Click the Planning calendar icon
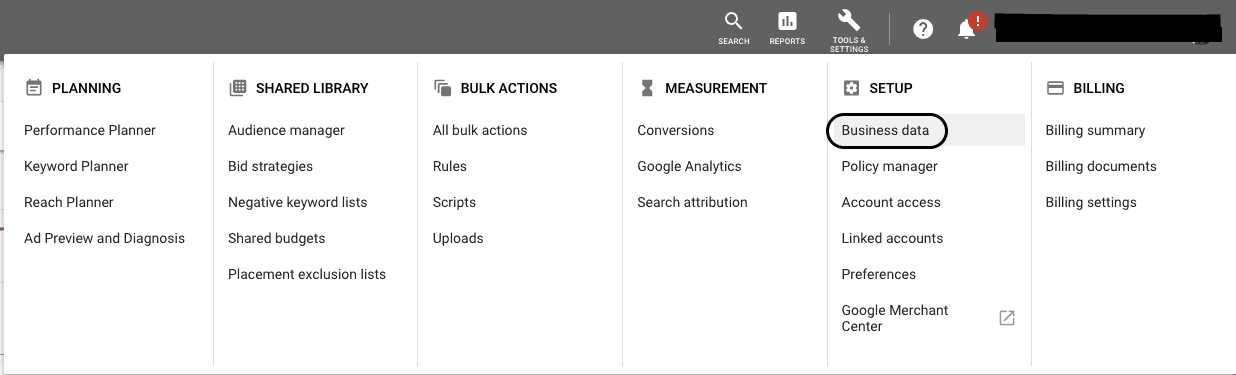The height and width of the screenshot is (375, 1236). (x=34, y=88)
